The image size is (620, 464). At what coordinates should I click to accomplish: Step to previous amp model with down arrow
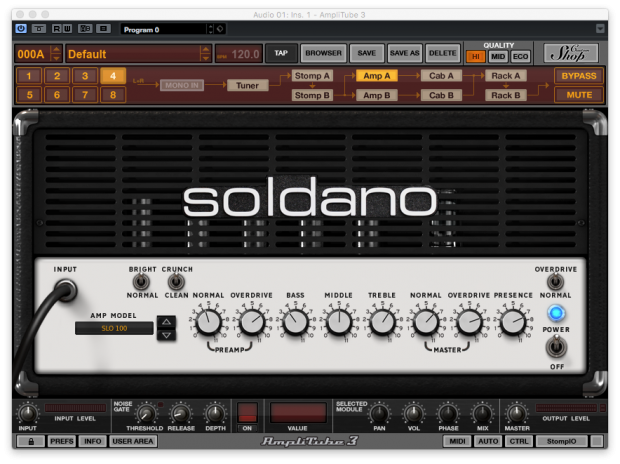click(166, 335)
